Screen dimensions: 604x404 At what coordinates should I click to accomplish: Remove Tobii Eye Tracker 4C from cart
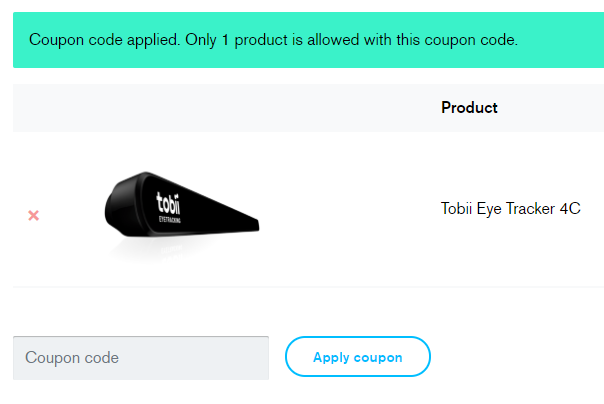[34, 215]
